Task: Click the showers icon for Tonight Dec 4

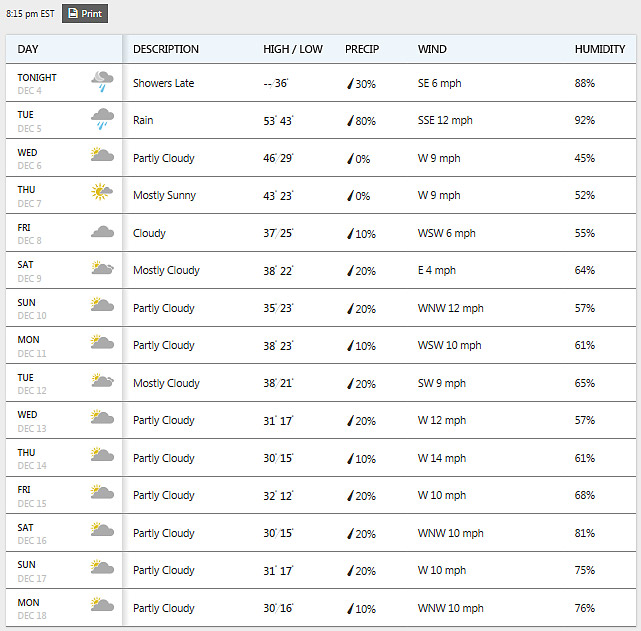Action: tap(102, 81)
